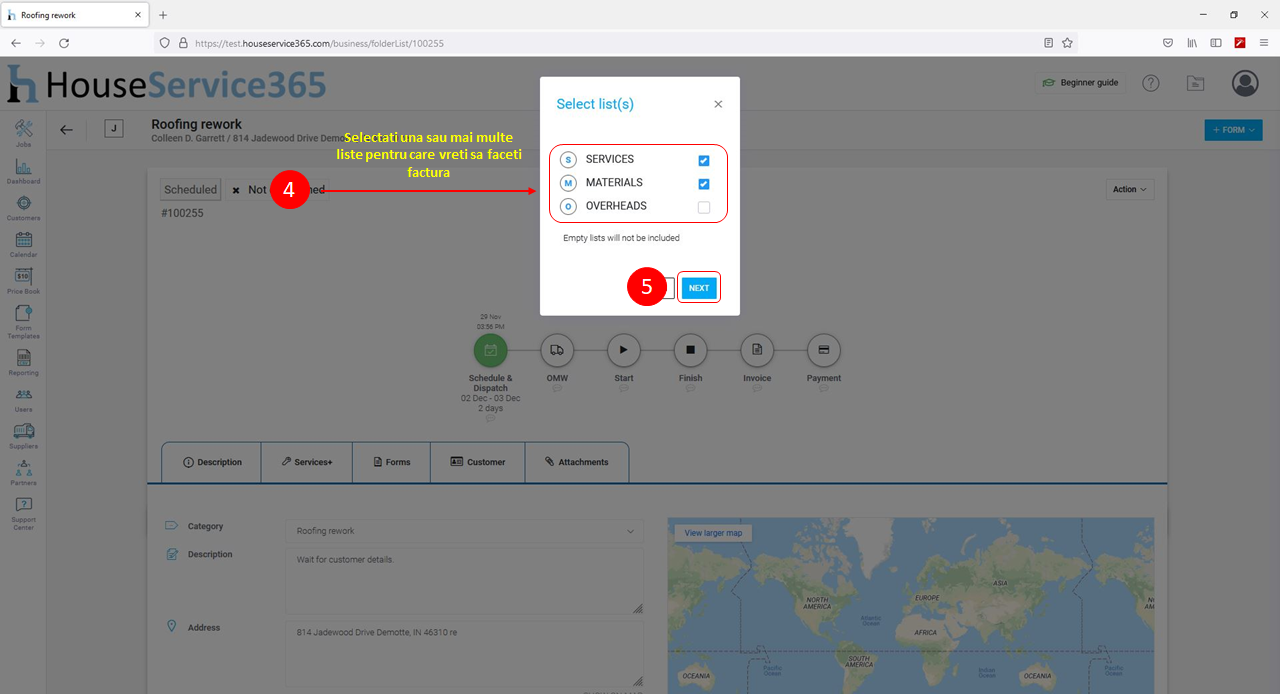Click the HouseService365 logo
The width and height of the screenshot is (1280, 694).
tap(167, 84)
